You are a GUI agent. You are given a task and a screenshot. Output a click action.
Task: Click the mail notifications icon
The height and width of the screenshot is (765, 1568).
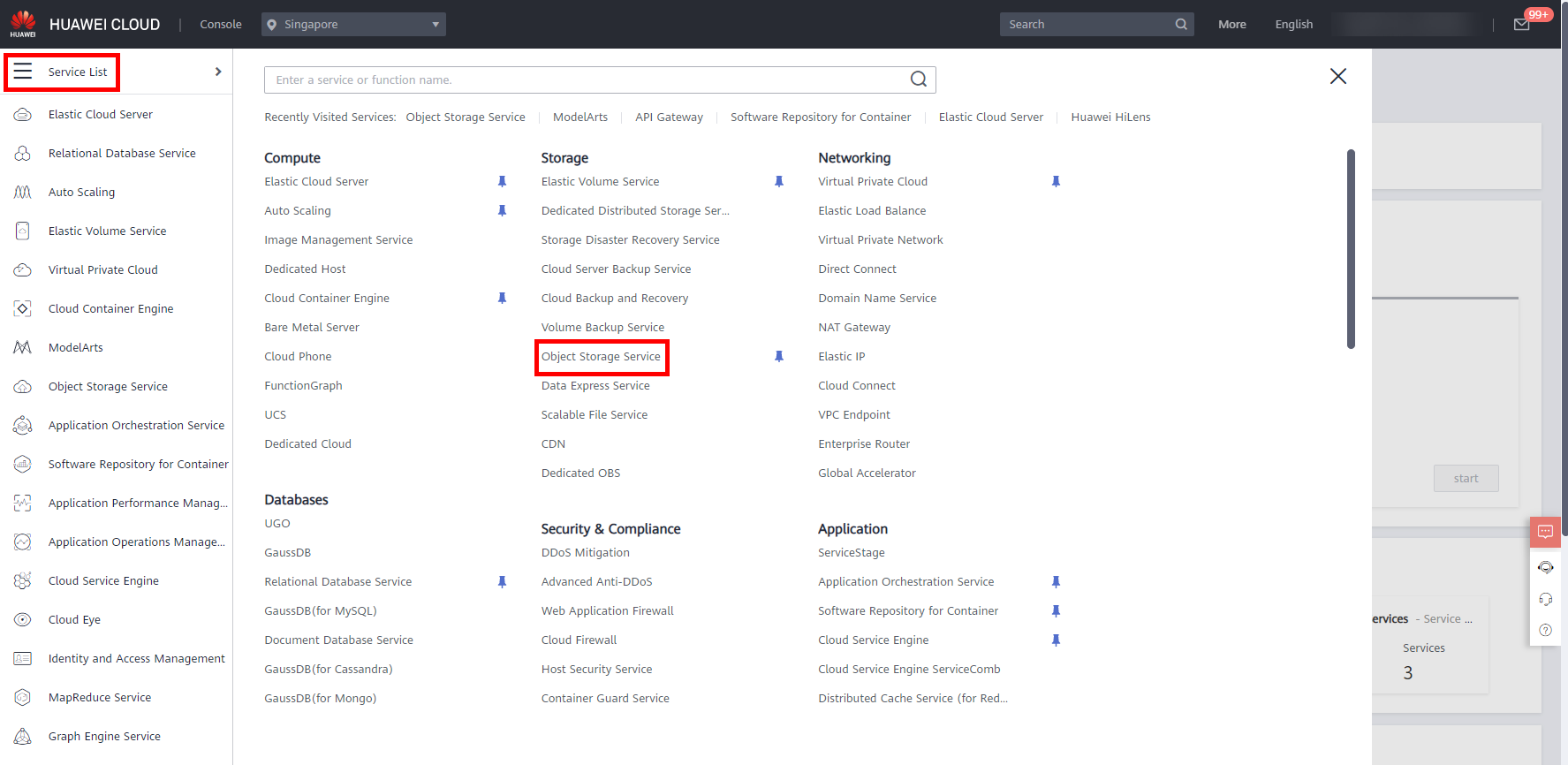[1521, 25]
